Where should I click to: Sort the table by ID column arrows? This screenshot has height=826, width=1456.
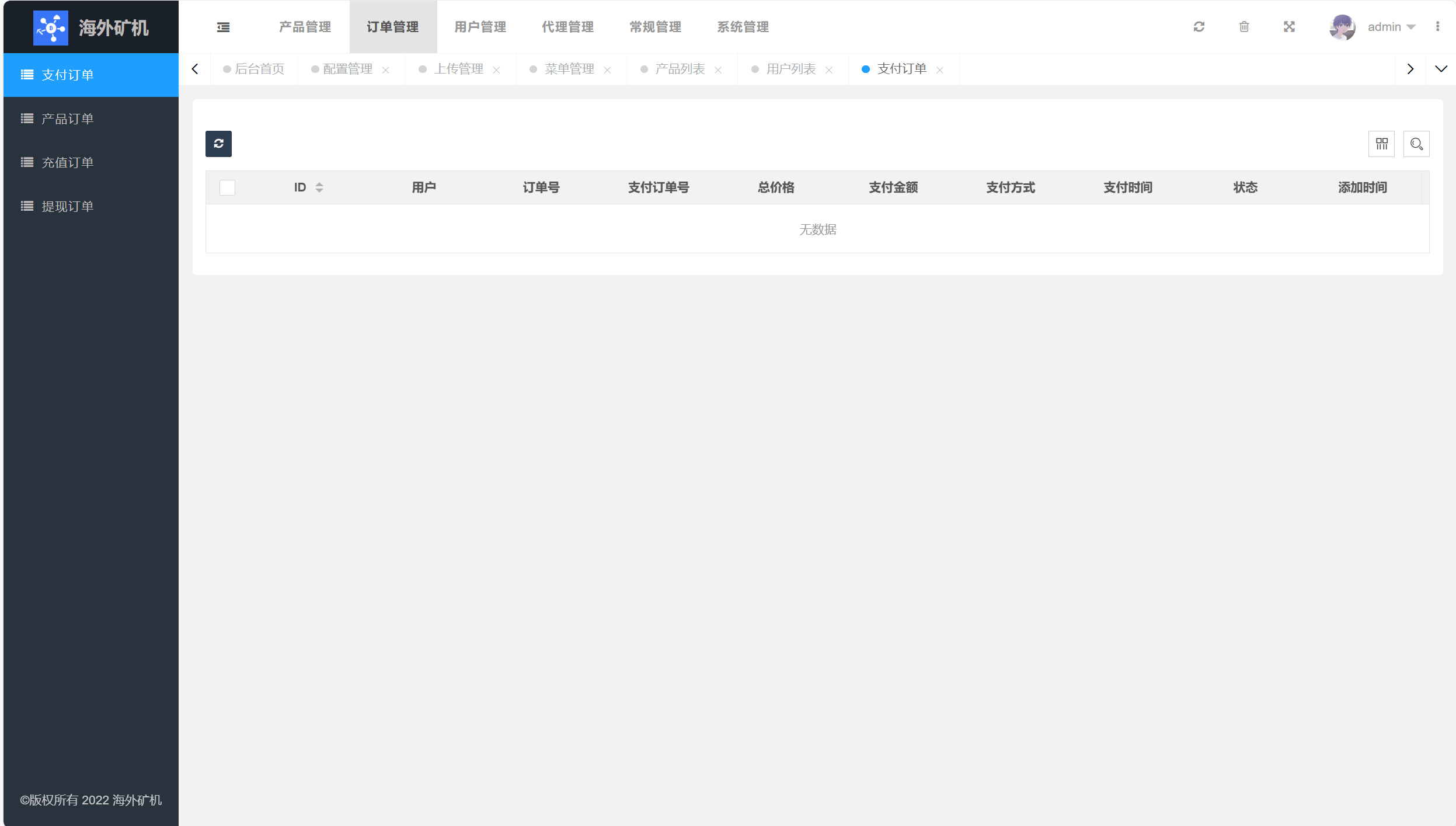click(319, 187)
